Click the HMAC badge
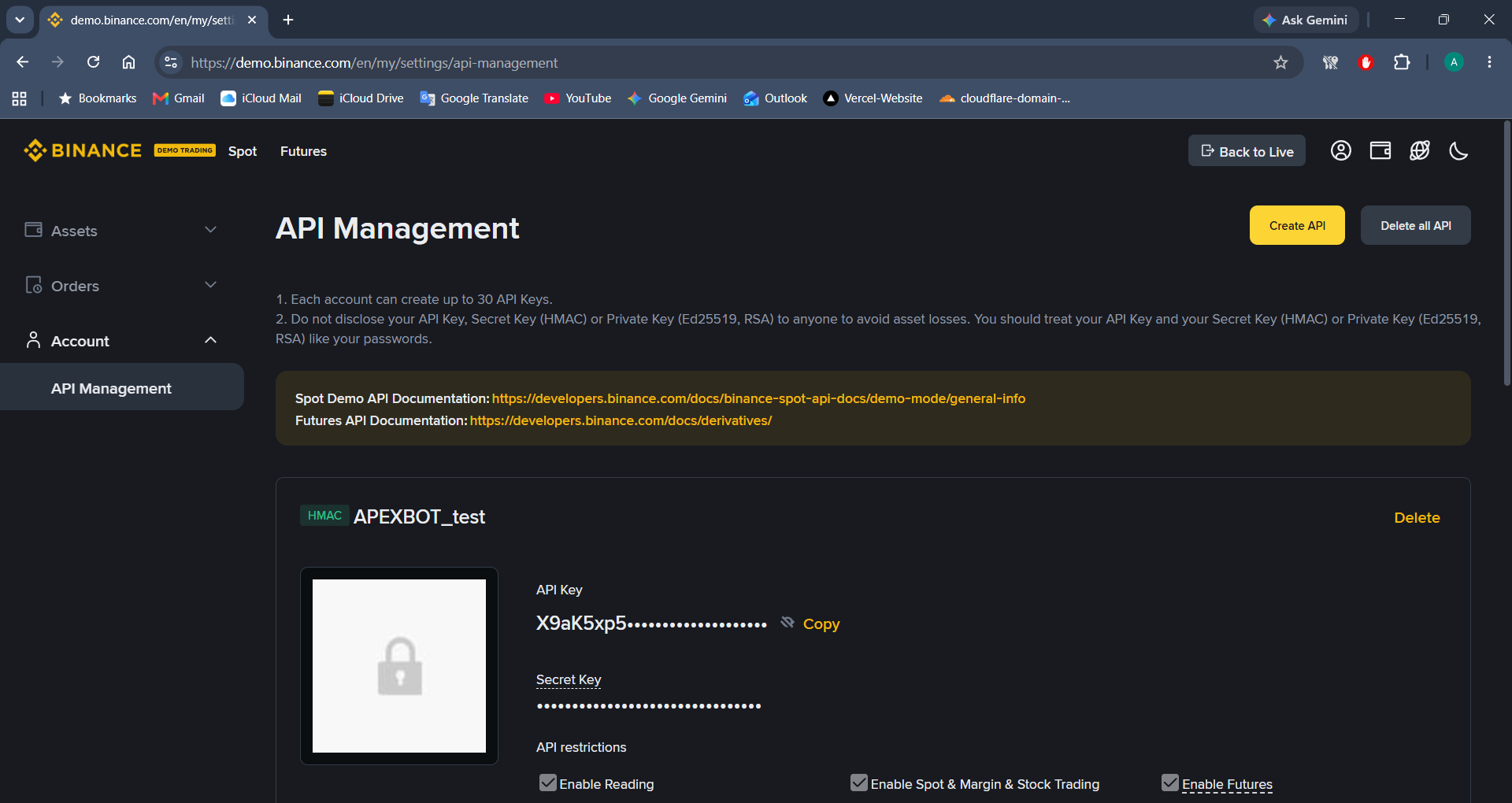The image size is (1512, 803). coord(324,516)
